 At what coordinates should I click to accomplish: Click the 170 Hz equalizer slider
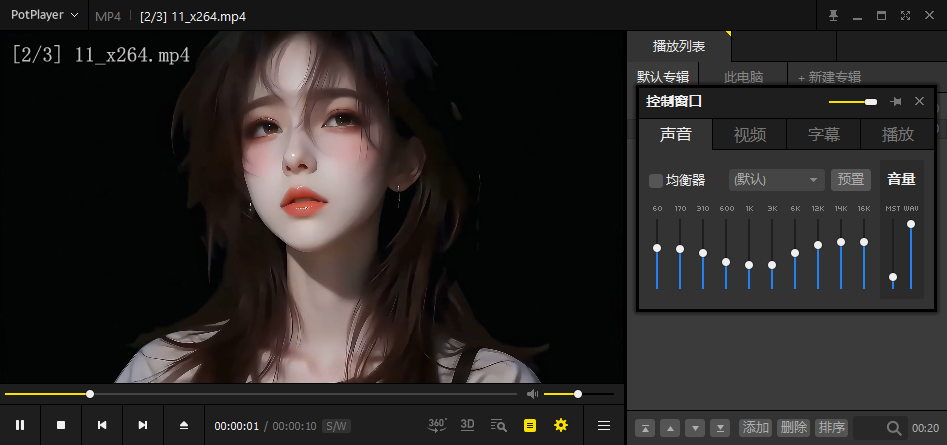pyautogui.click(x=680, y=254)
